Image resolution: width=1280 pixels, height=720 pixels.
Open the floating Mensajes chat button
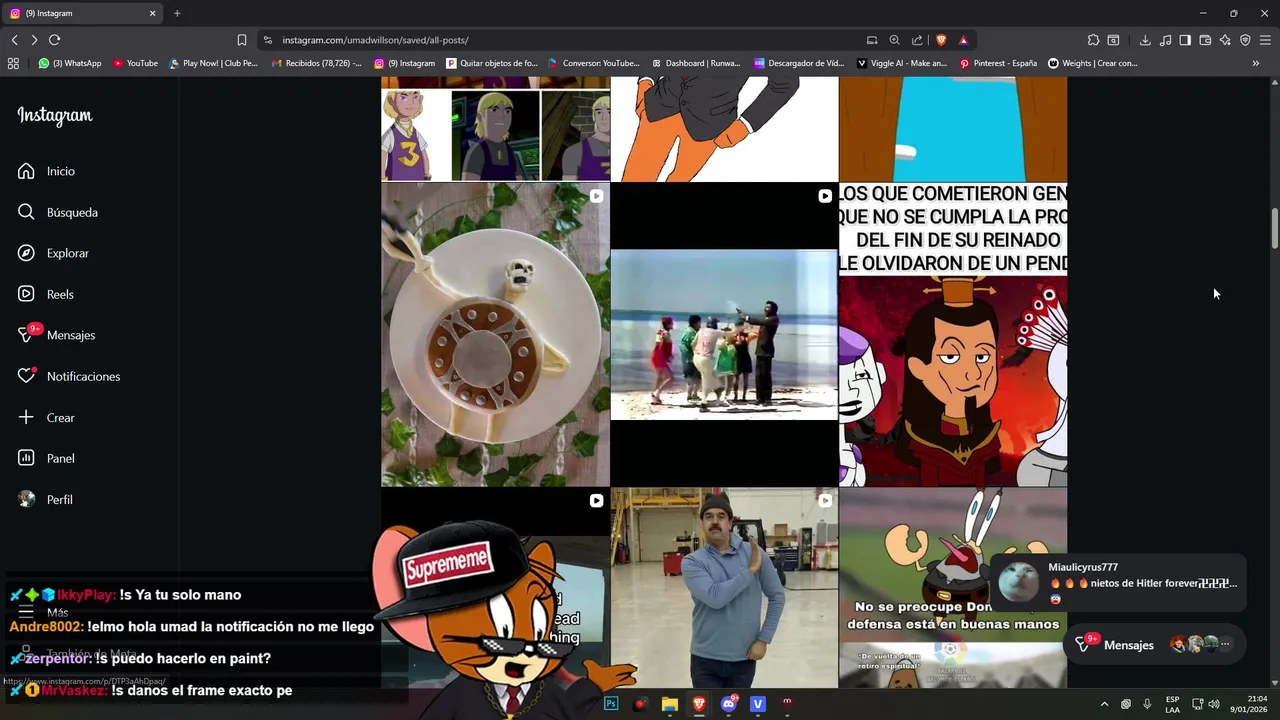point(1155,645)
